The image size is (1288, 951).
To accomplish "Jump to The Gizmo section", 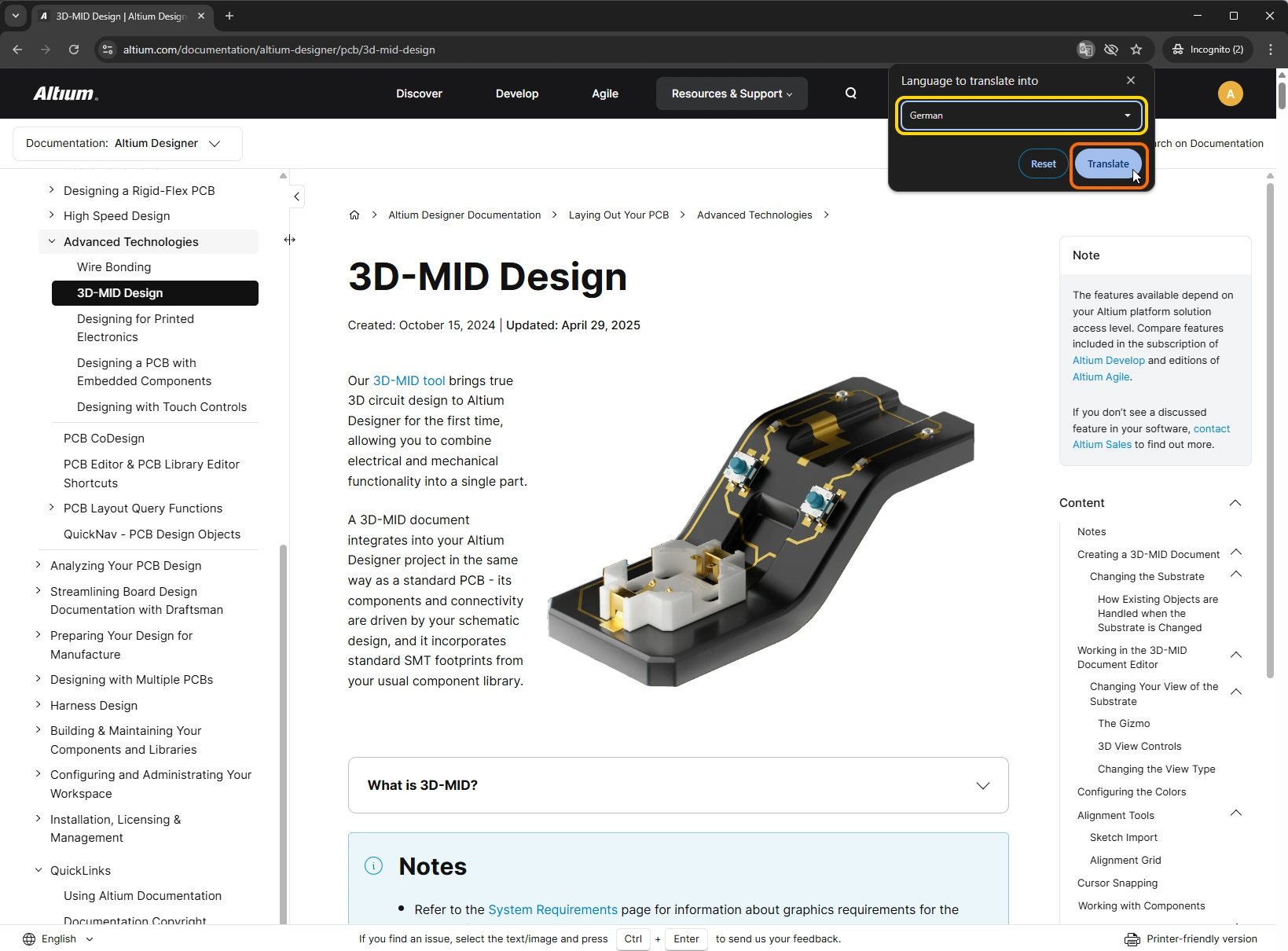I will 1124,724.
